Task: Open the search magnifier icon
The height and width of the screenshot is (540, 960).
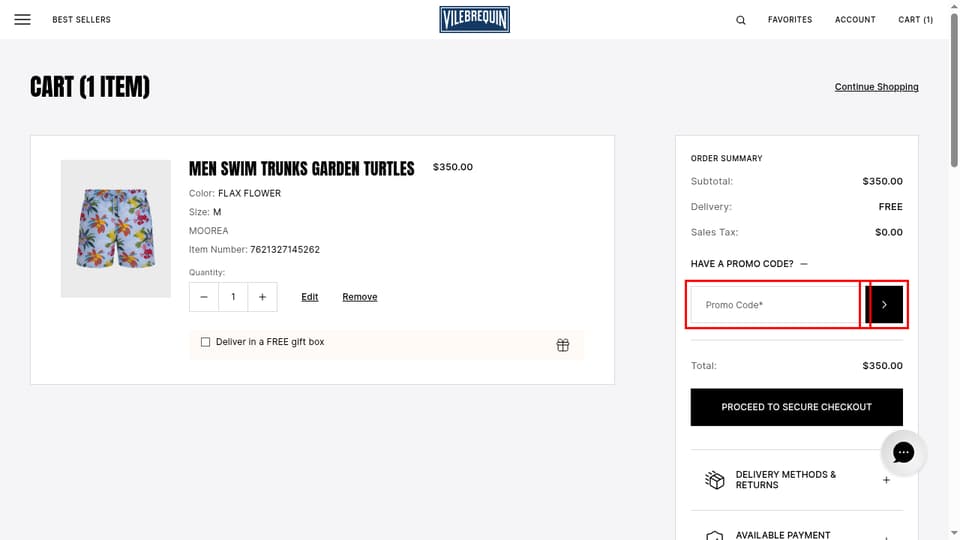Action: pyautogui.click(x=741, y=20)
